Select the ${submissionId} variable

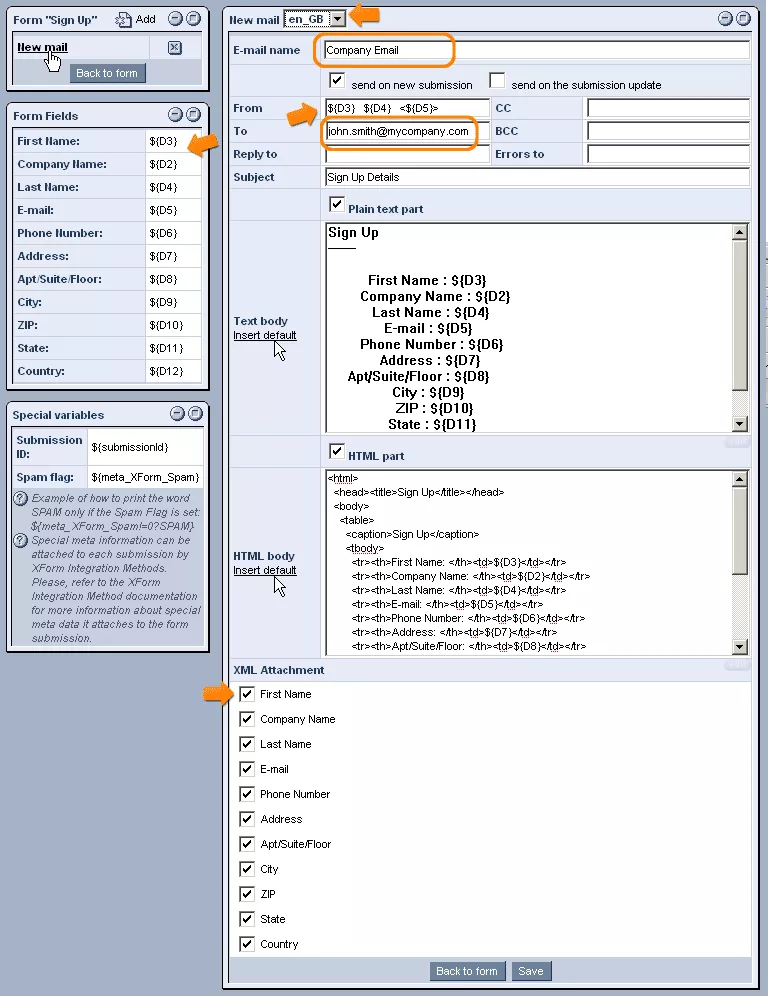click(x=130, y=447)
